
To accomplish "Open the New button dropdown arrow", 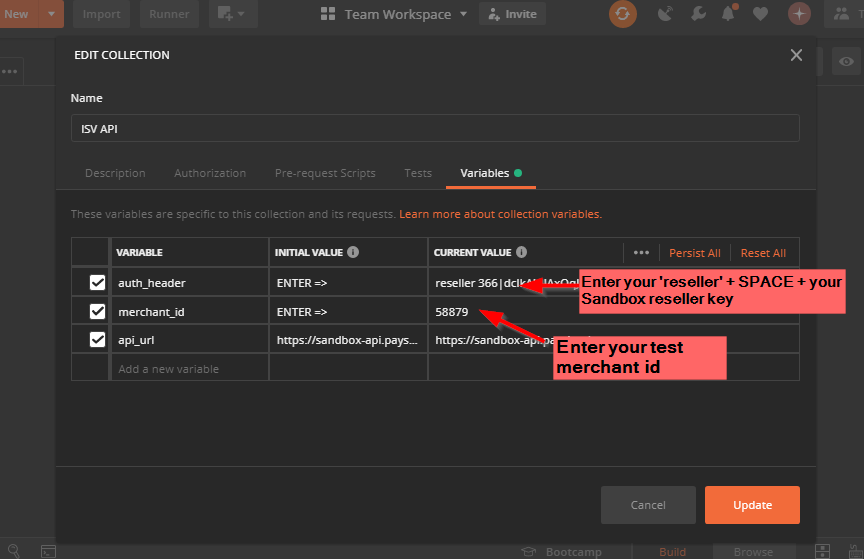I will [51, 14].
